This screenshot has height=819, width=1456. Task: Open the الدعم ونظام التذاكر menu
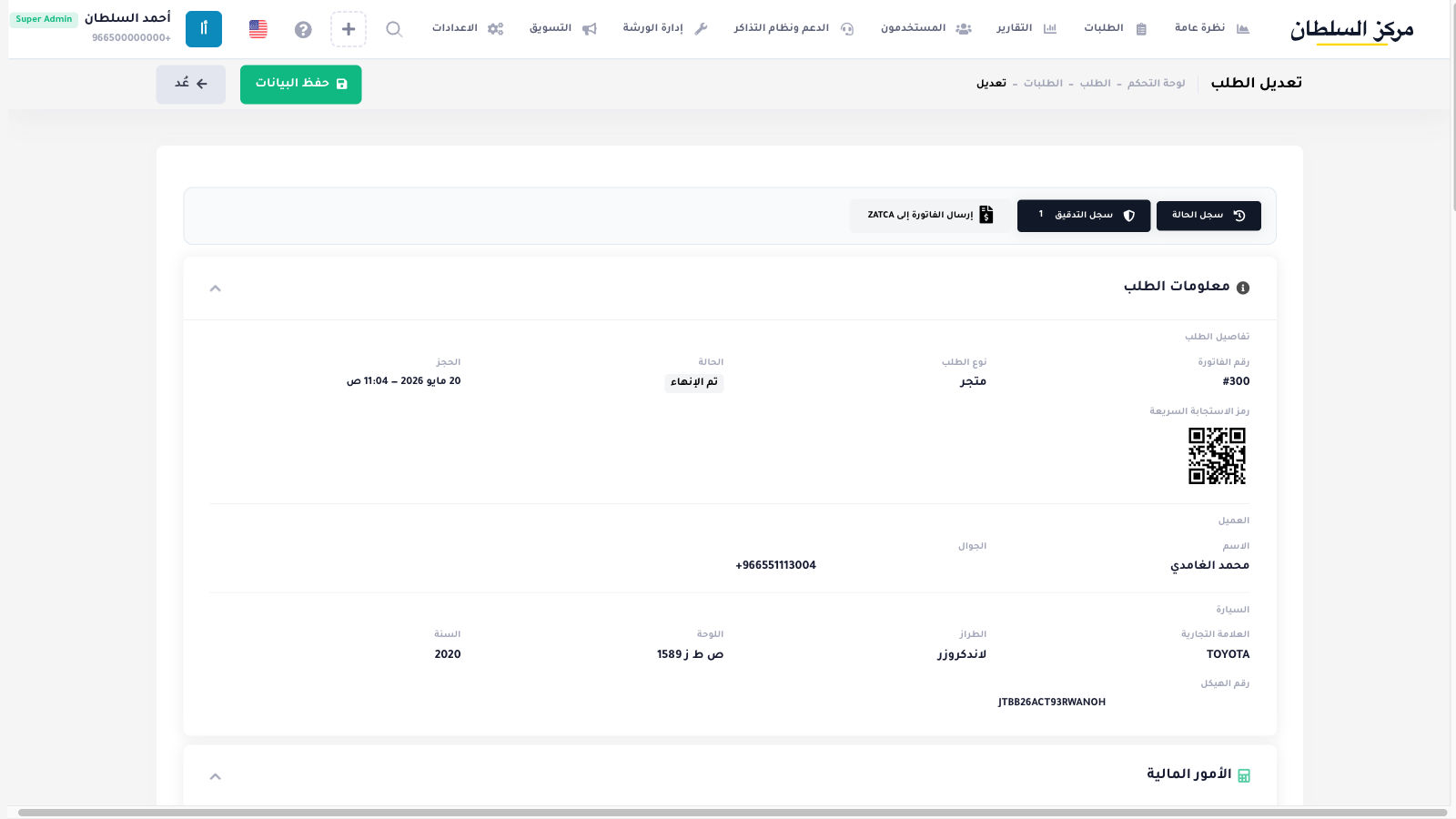794,29
